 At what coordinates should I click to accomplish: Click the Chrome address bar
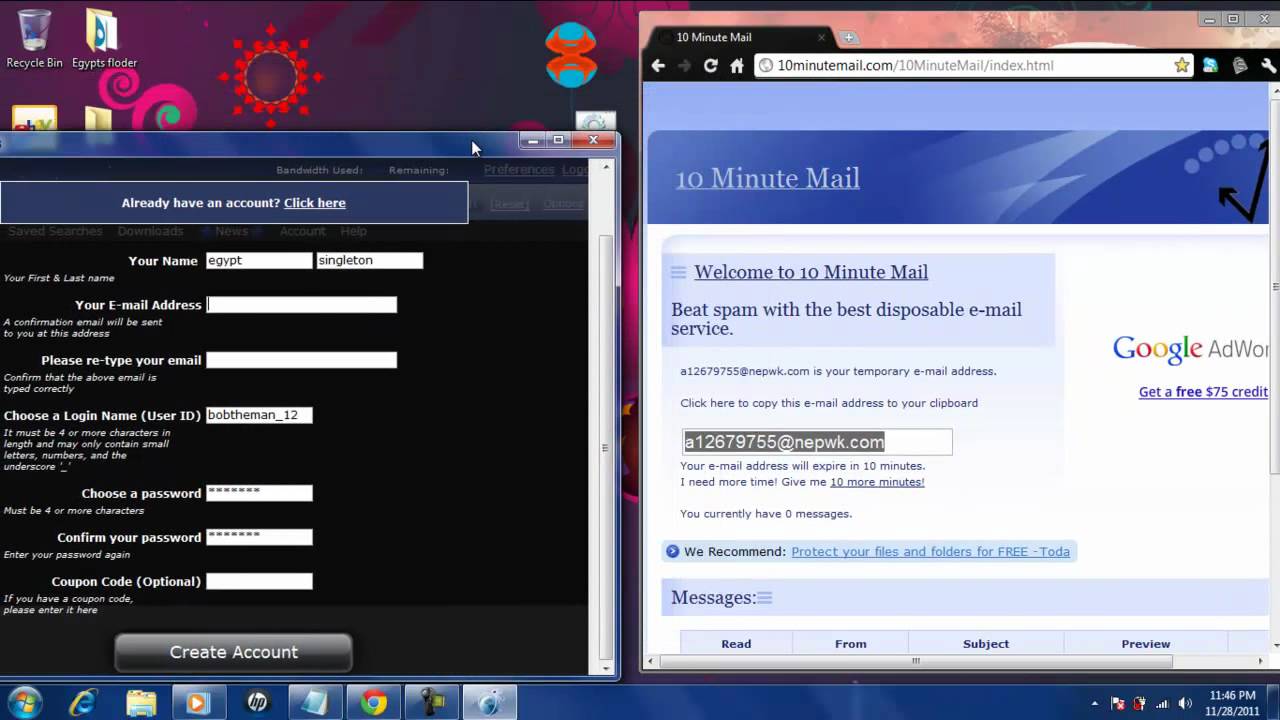pyautogui.click(x=965, y=65)
